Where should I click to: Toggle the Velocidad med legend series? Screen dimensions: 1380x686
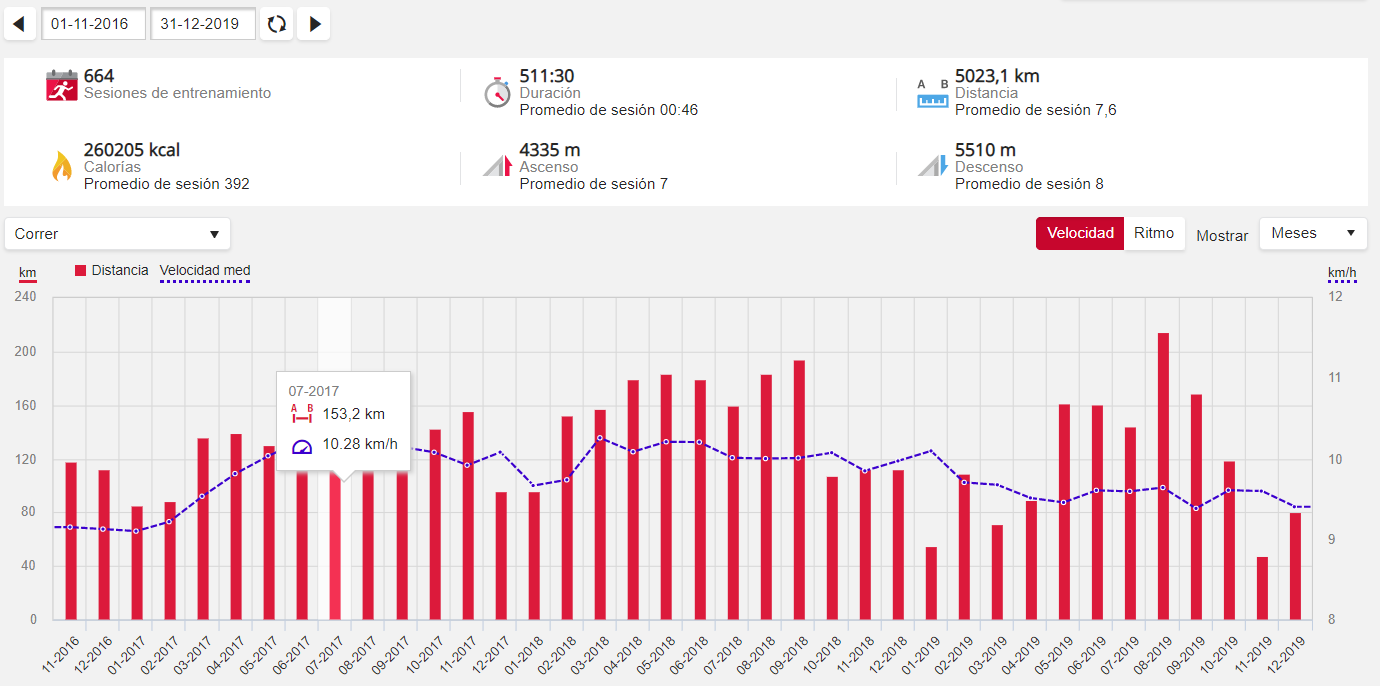(x=205, y=270)
